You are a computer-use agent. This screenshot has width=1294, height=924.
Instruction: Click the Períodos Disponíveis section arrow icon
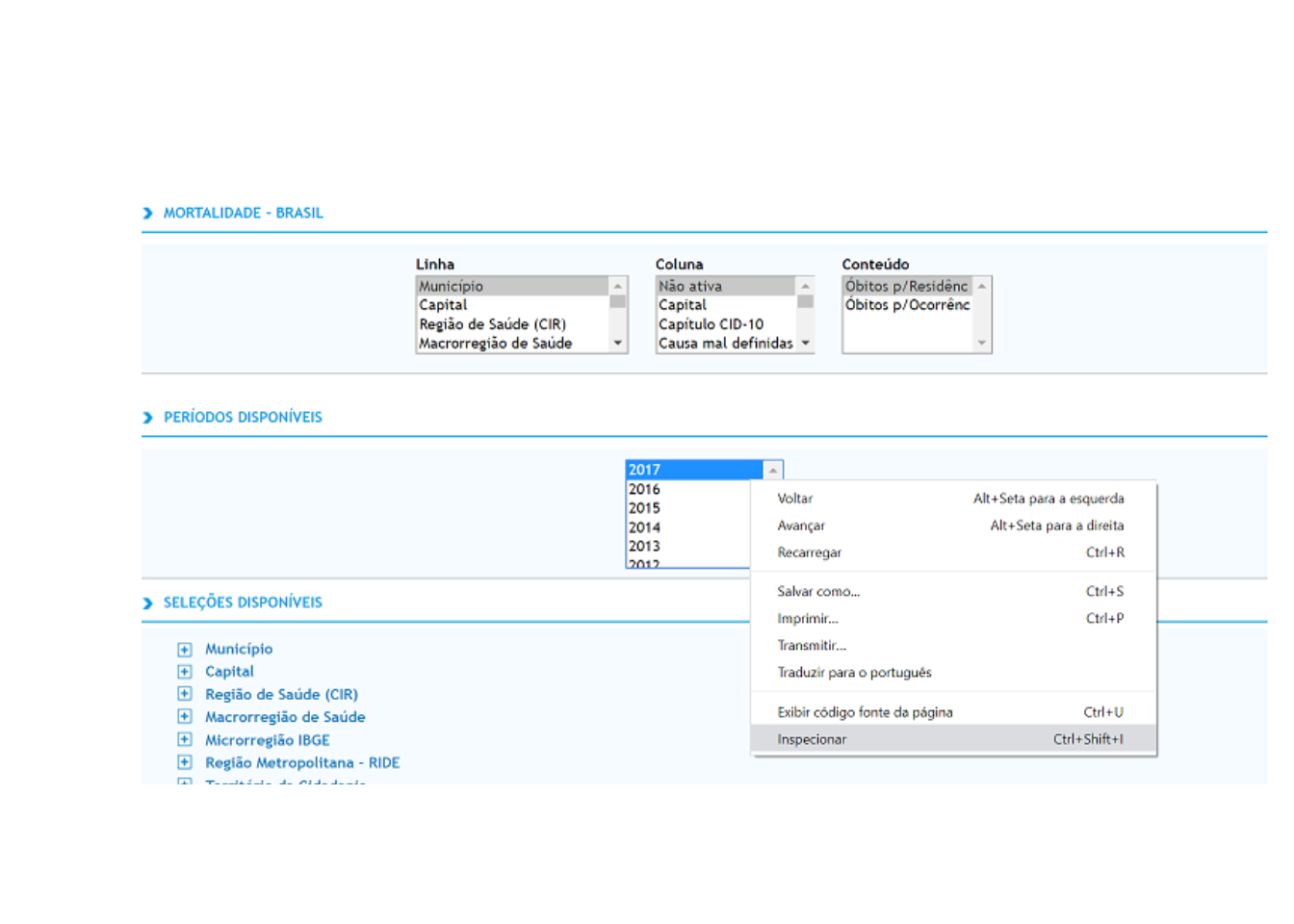click(147, 417)
